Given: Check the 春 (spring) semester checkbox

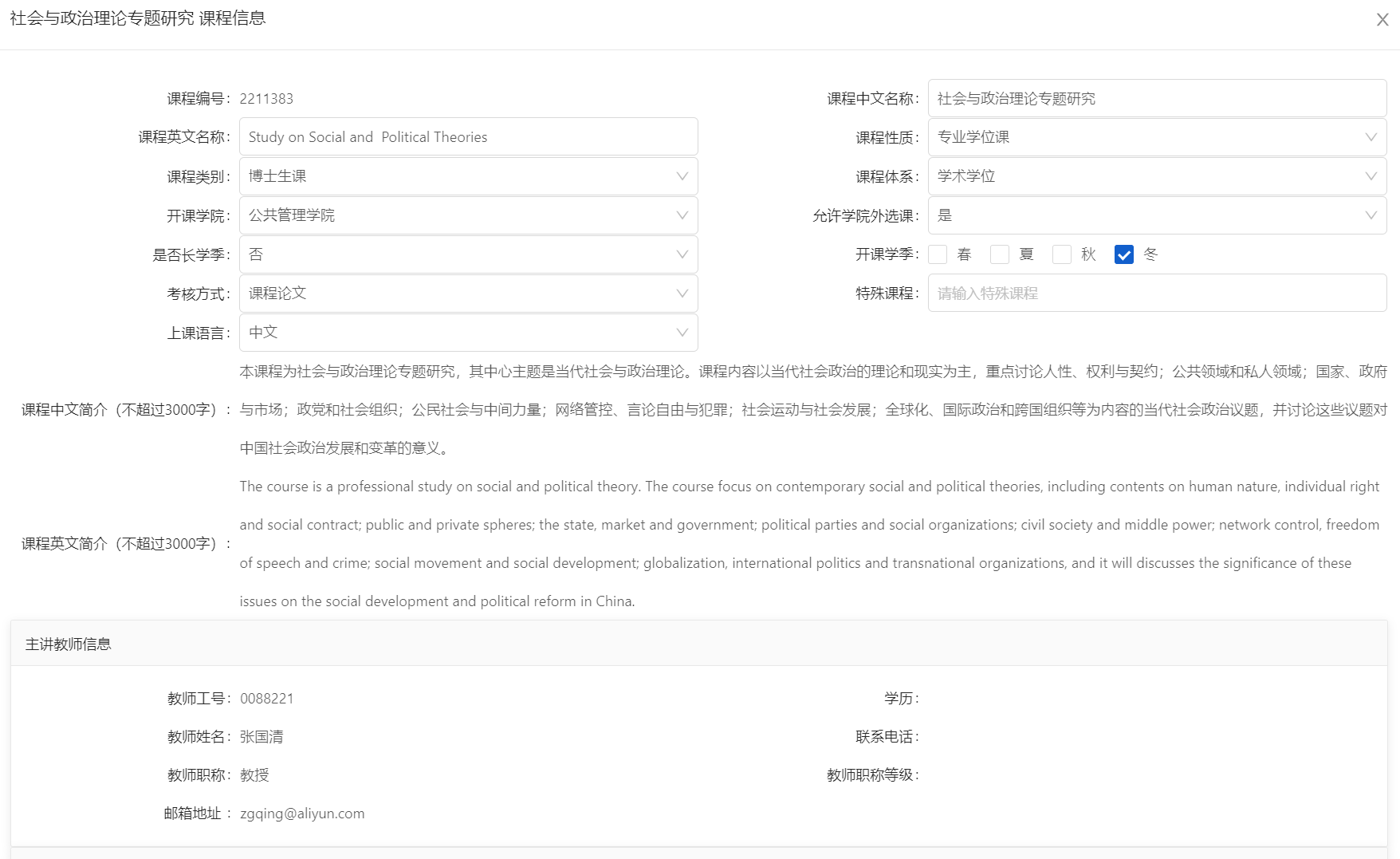Looking at the screenshot, I should pos(938,254).
